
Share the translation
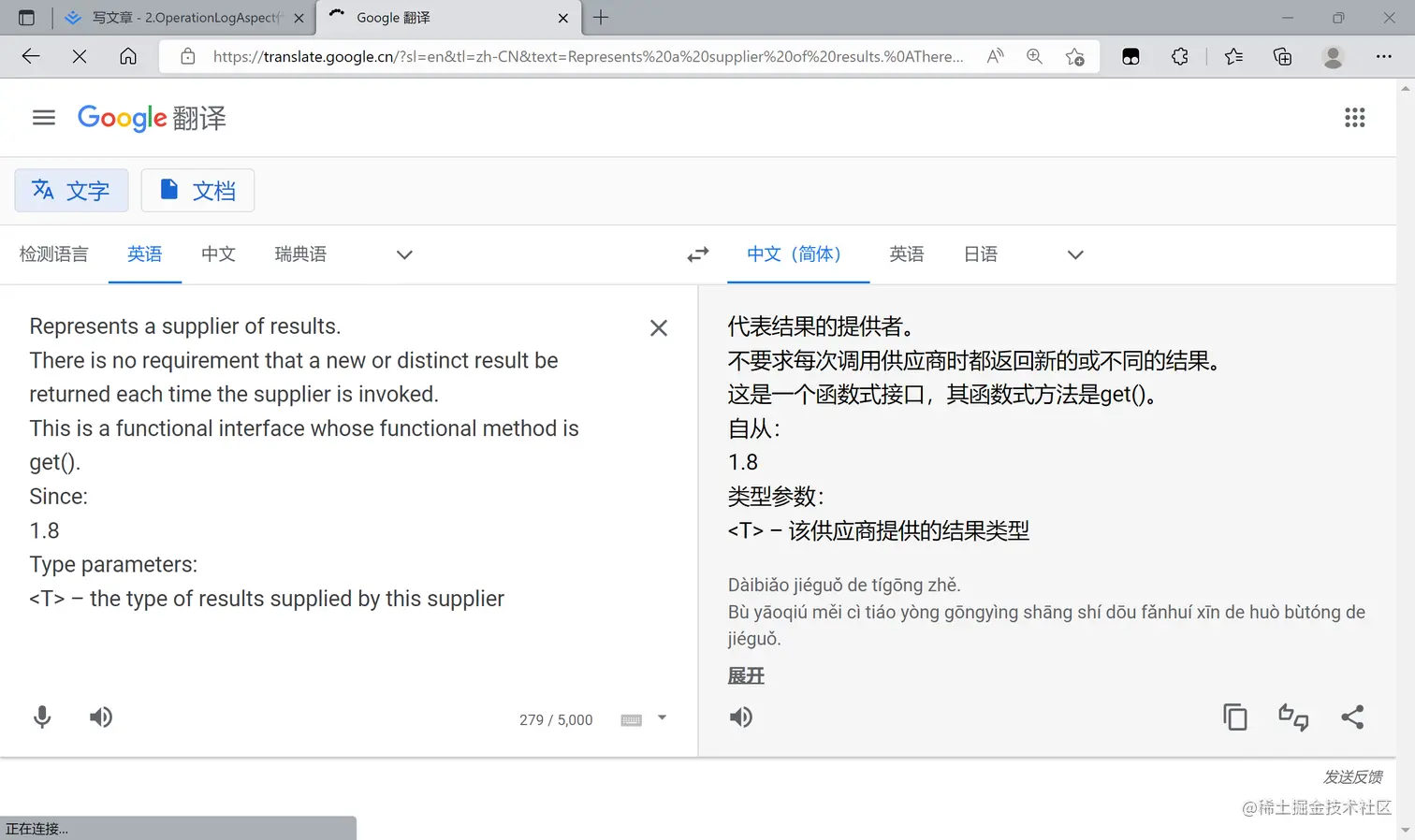[x=1352, y=717]
